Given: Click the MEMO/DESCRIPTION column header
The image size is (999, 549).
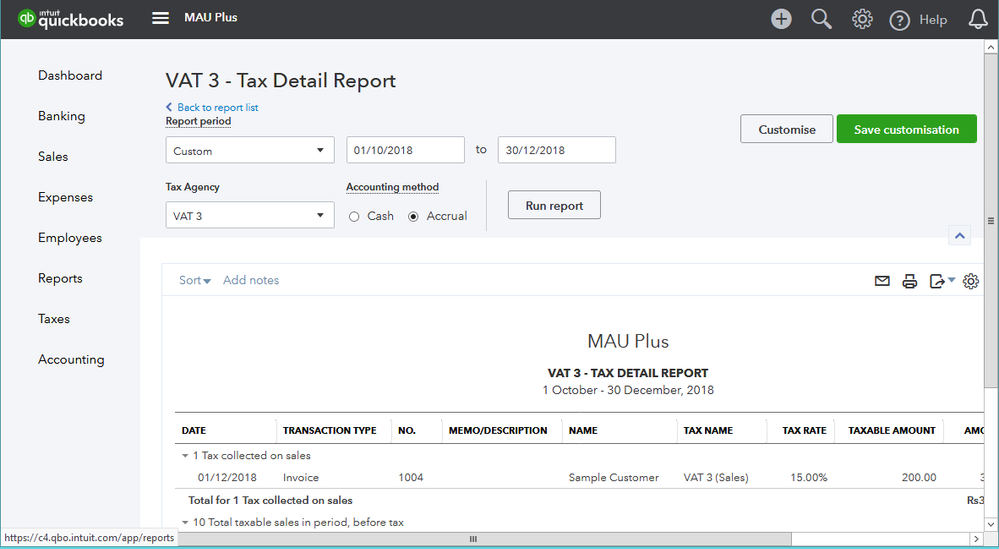Looking at the screenshot, I should (498, 431).
